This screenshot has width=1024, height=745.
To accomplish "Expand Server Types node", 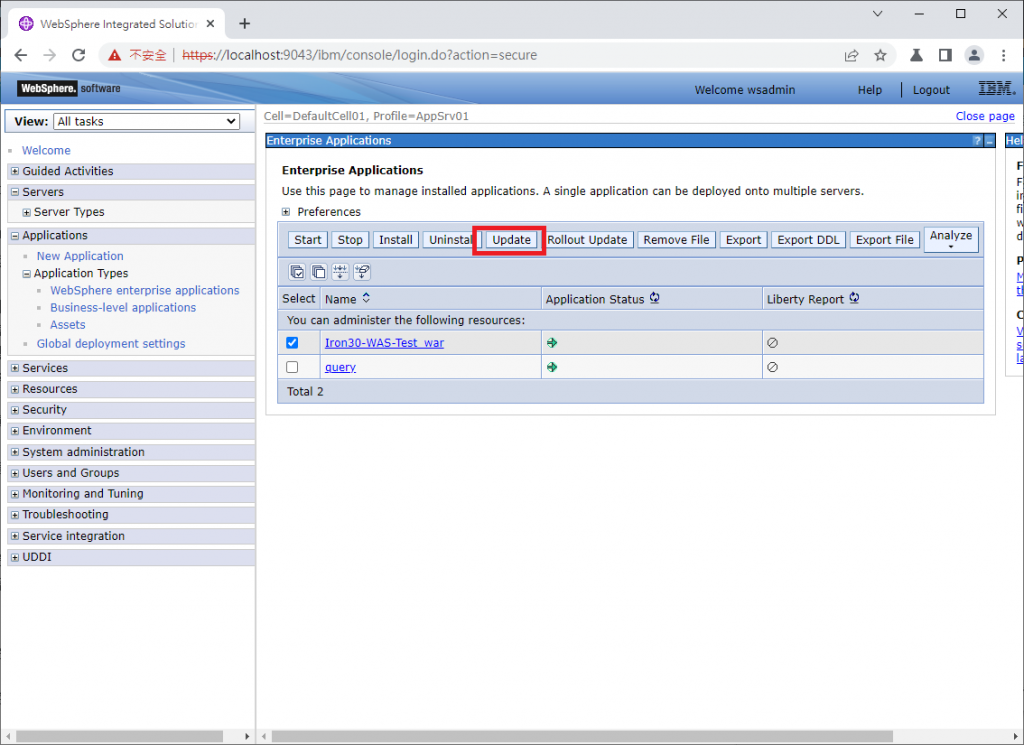I will (27, 212).
